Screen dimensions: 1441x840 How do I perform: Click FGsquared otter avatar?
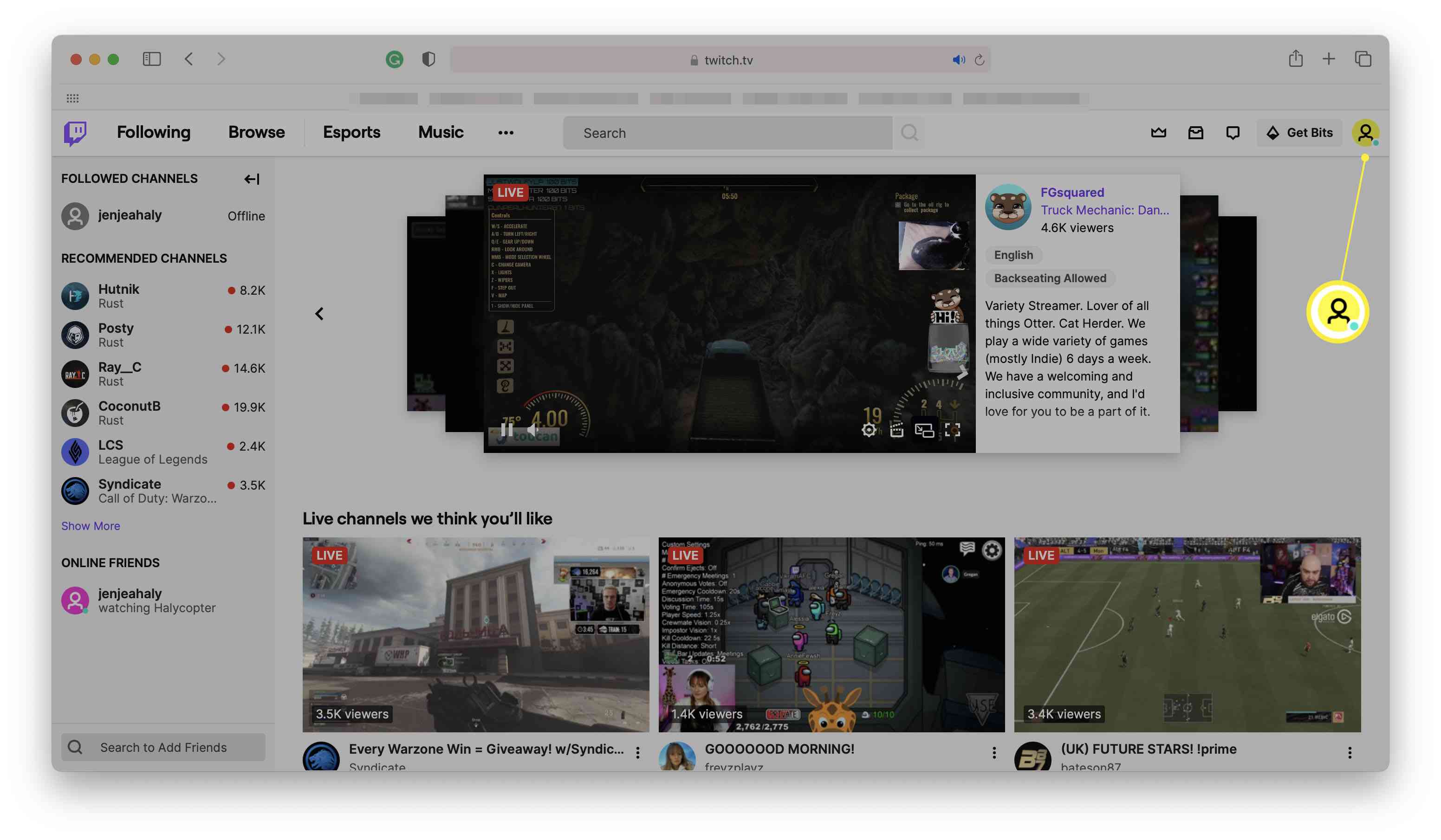1007,207
